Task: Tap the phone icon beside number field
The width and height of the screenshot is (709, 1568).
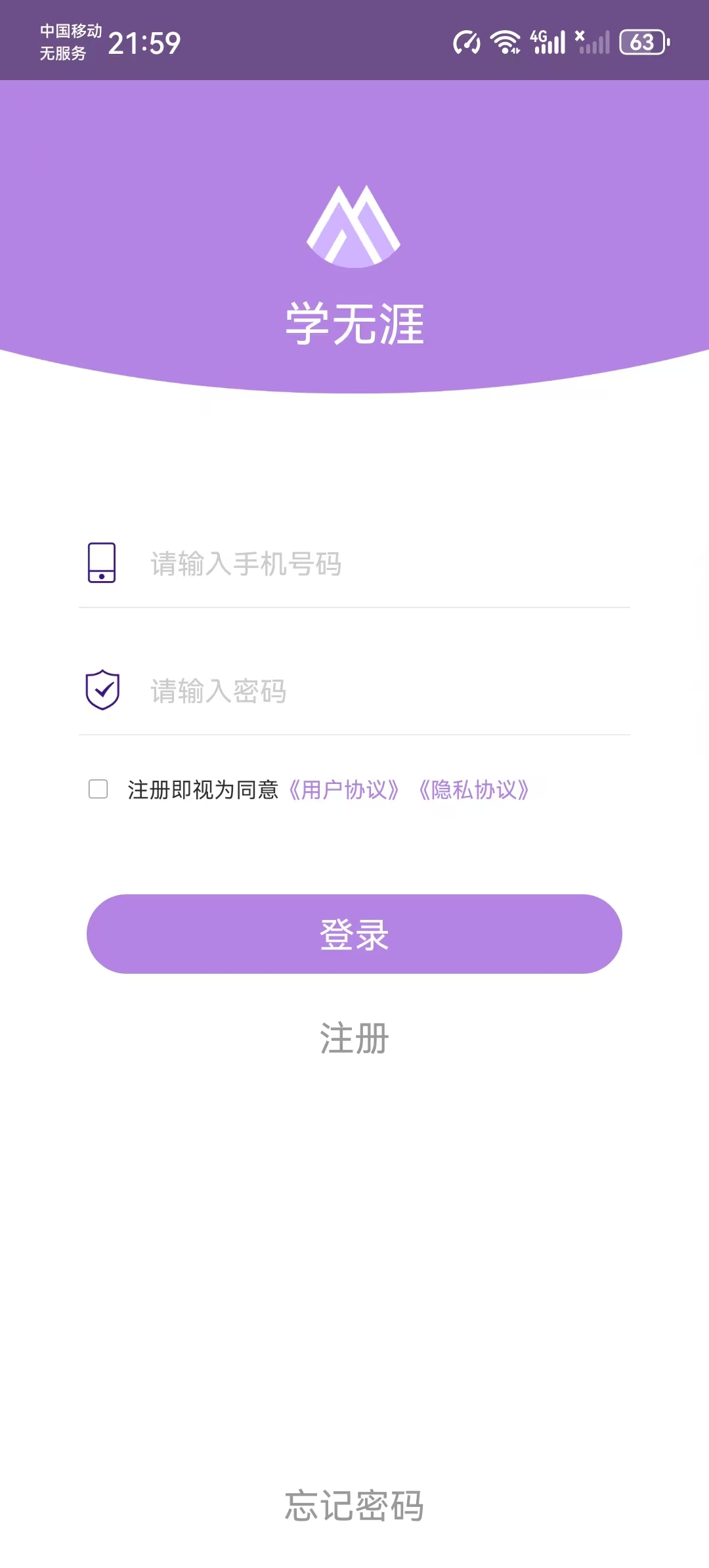Action: (x=102, y=563)
